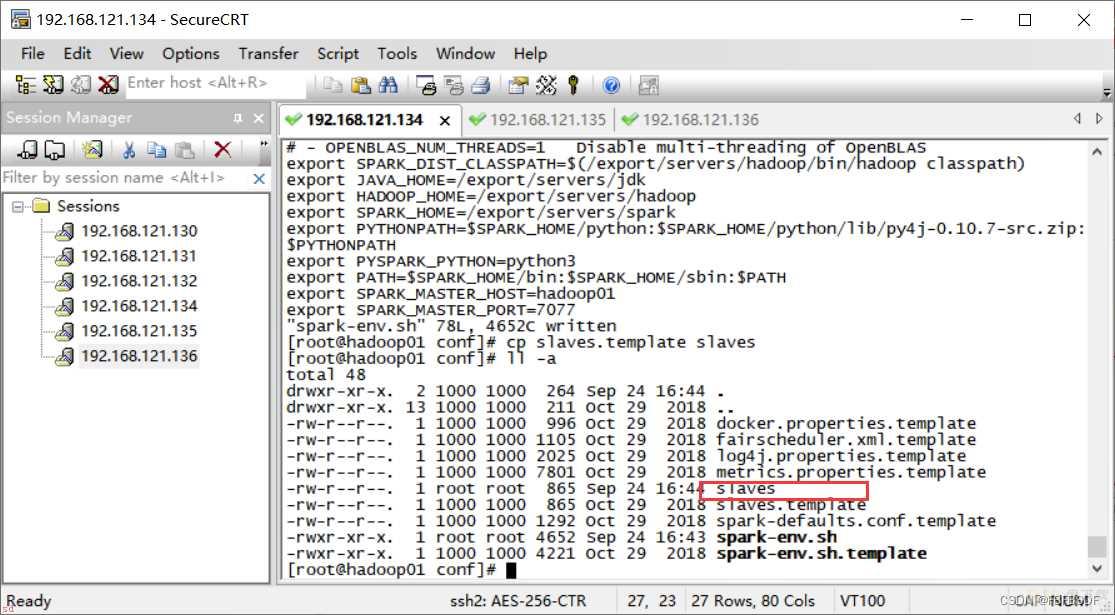The width and height of the screenshot is (1115, 615).
Task: Open Session Options toolbar icon
Action: click(518, 86)
